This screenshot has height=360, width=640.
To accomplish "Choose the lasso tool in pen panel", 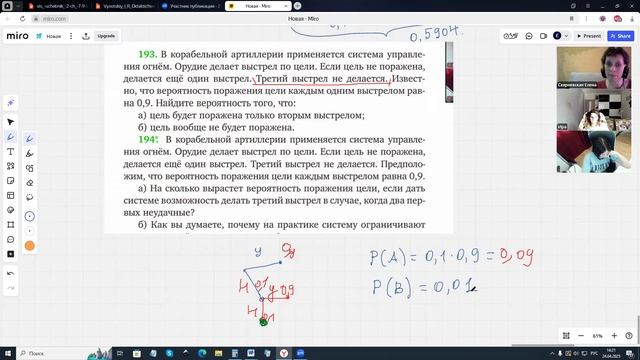I will (x=29, y=198).
